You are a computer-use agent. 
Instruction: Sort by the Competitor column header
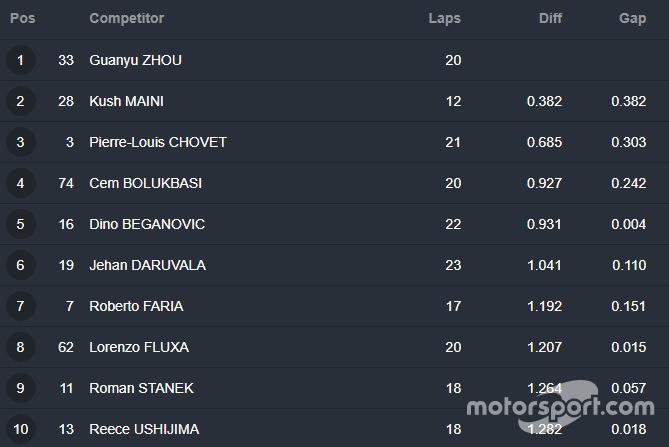(x=126, y=19)
